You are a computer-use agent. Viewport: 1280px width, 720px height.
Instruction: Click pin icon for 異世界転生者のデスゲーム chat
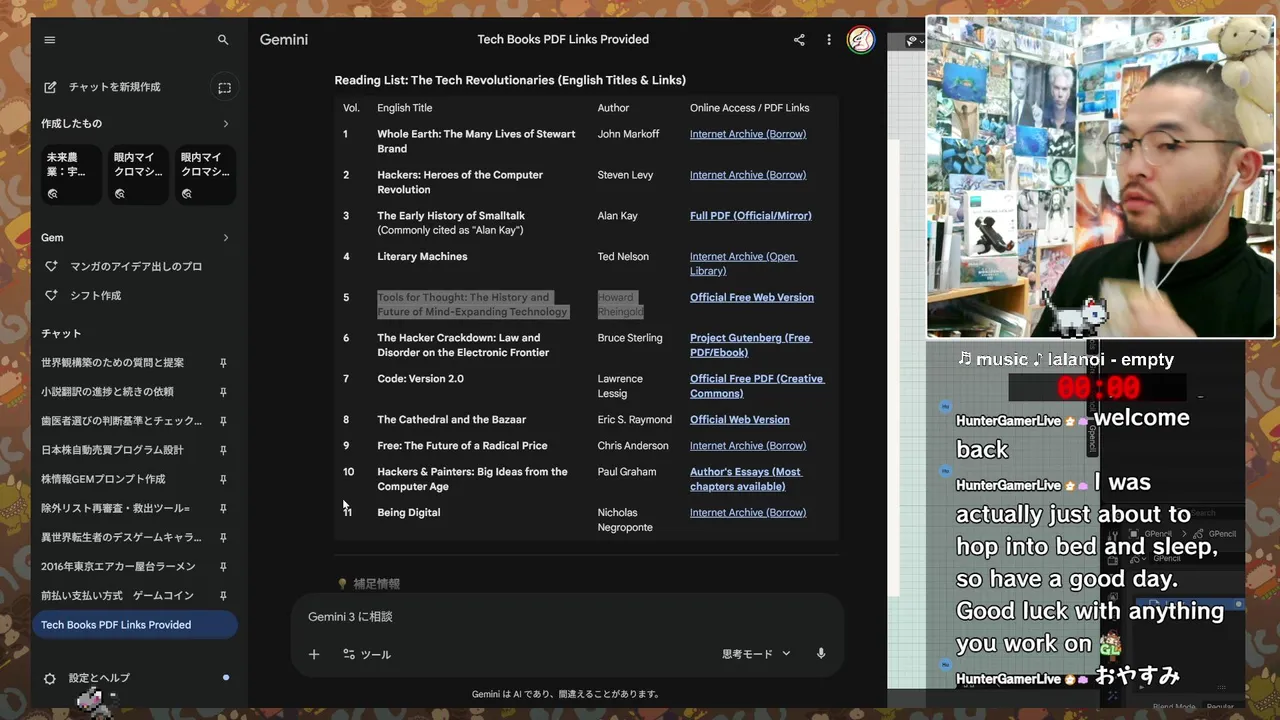click(223, 537)
